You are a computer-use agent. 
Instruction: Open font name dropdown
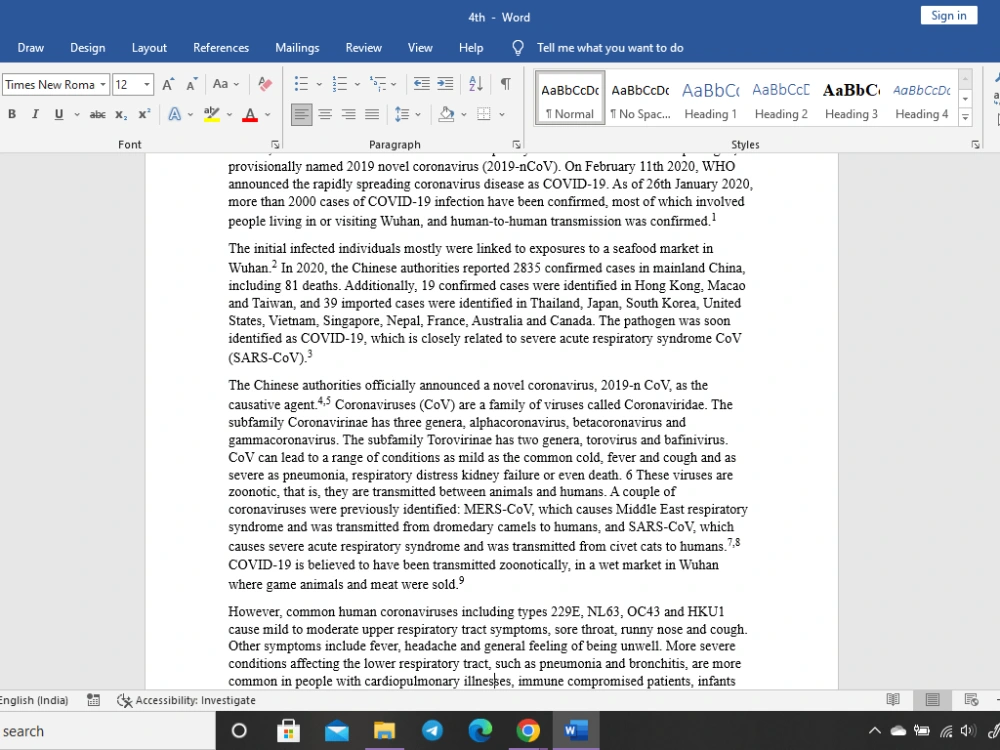pos(103,84)
